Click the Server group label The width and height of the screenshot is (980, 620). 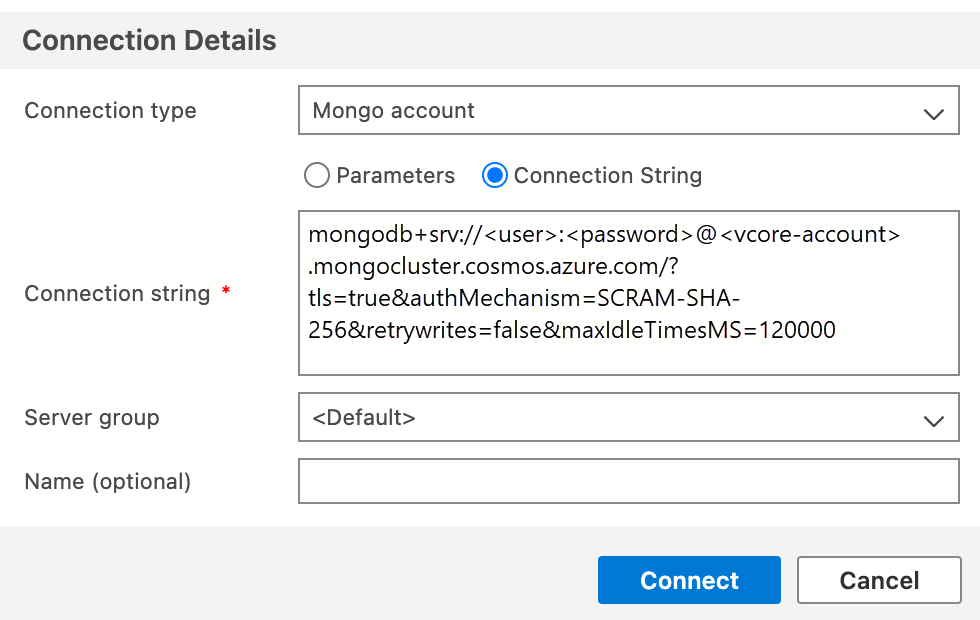tap(92, 417)
